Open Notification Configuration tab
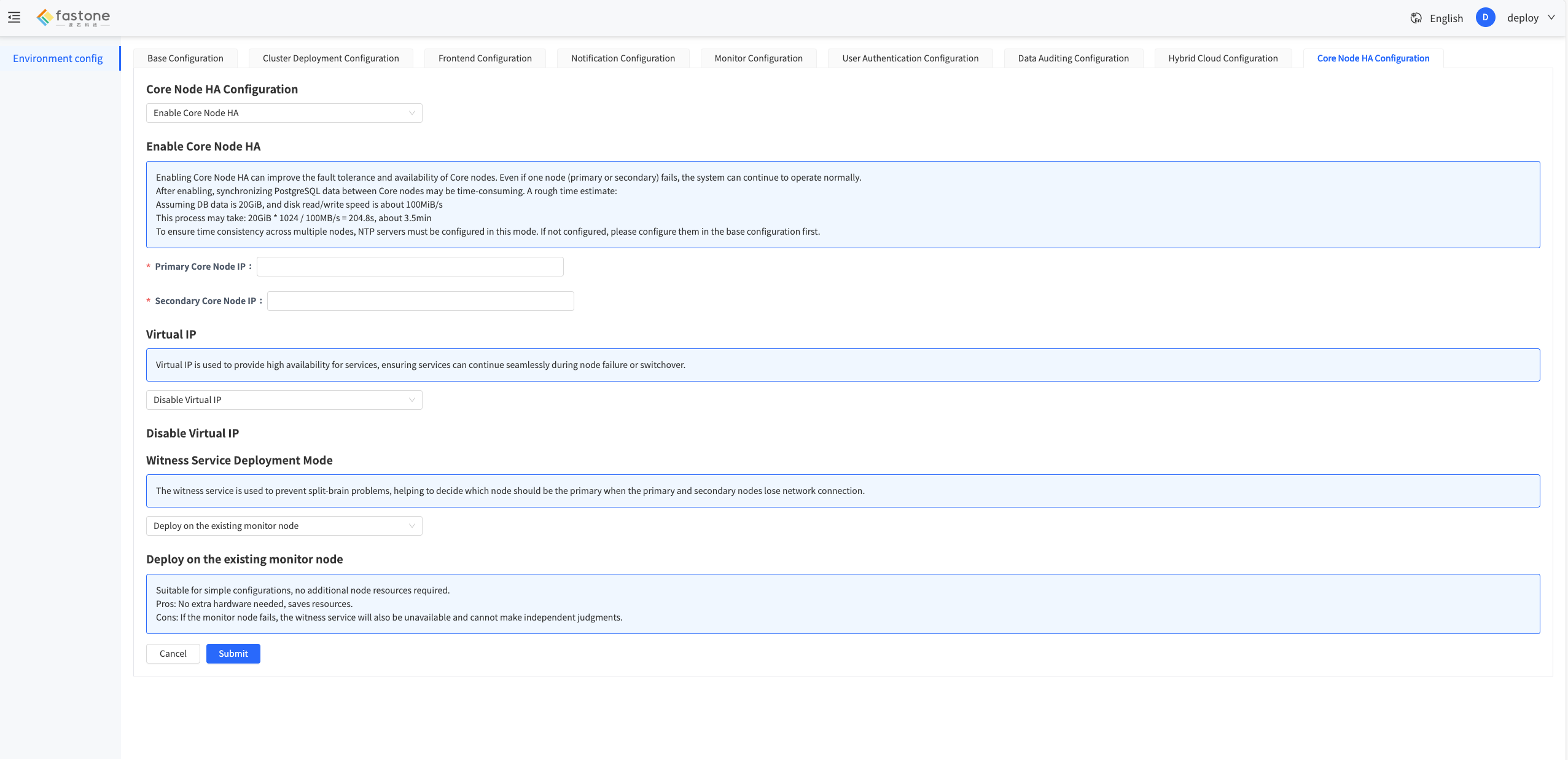Screen dimensions: 1568x760 click(x=623, y=58)
